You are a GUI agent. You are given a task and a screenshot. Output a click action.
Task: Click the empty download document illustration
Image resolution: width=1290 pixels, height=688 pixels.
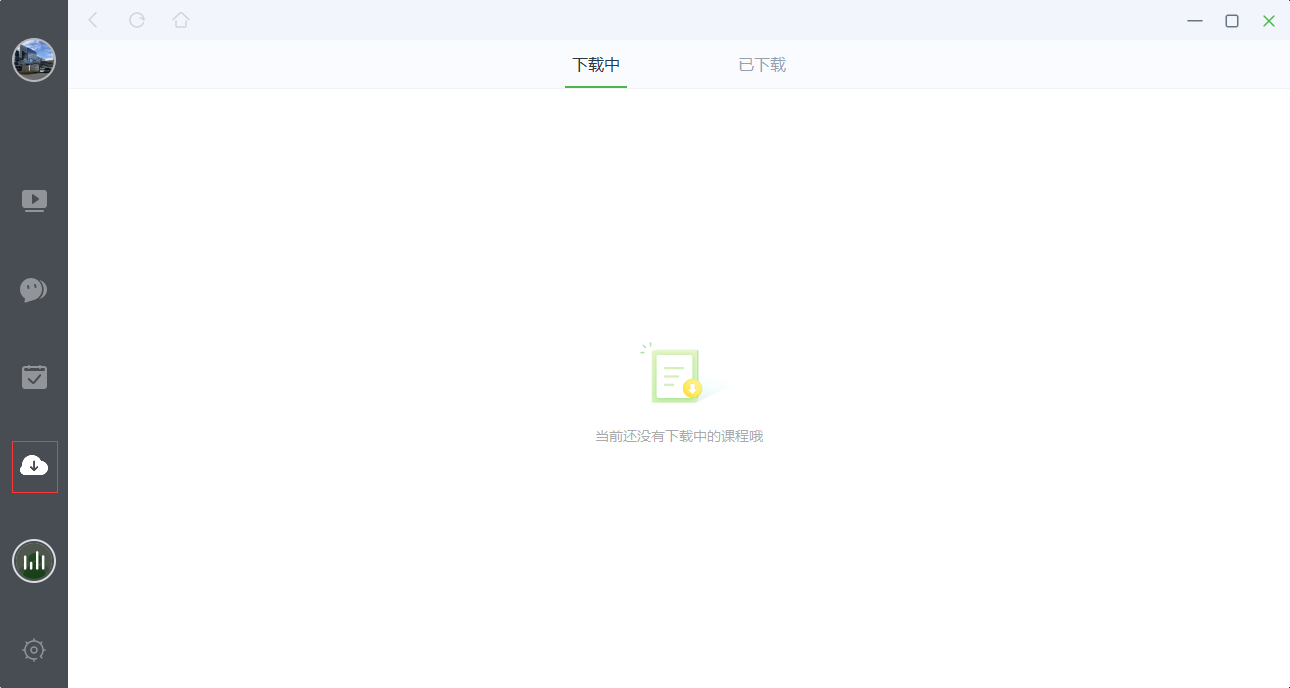point(674,375)
